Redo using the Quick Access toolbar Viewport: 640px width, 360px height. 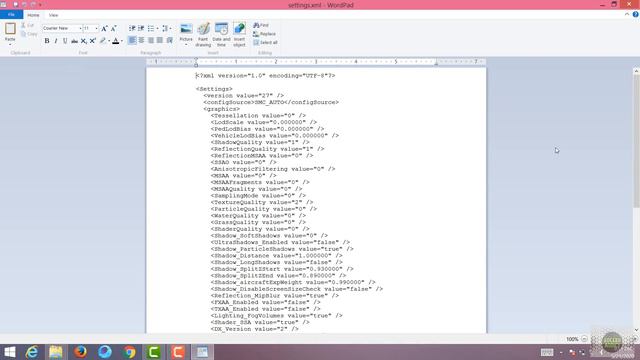click(33, 4)
